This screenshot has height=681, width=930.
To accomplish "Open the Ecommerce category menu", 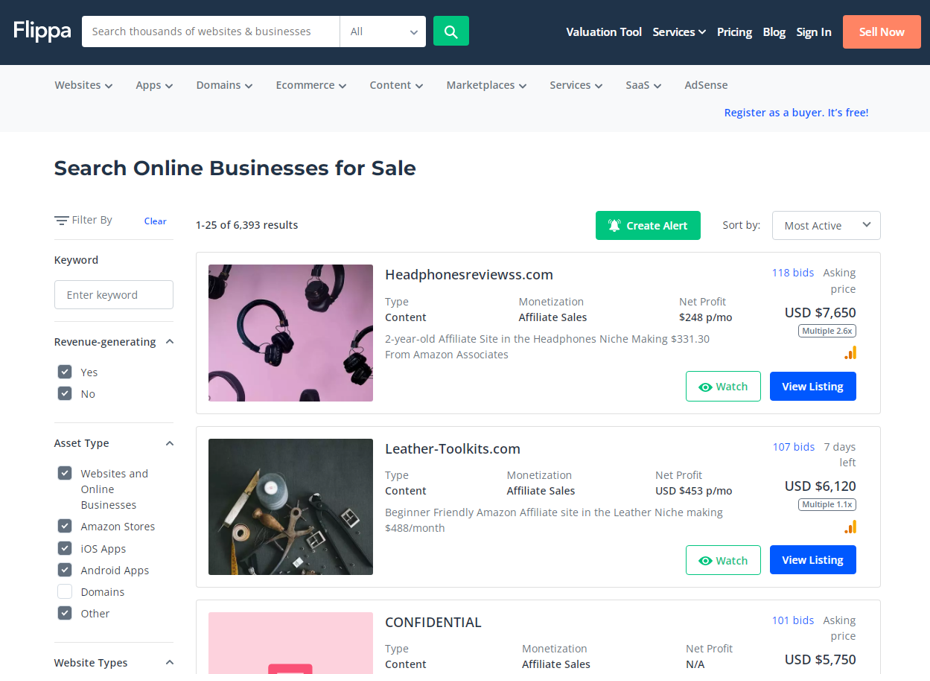I will (311, 85).
